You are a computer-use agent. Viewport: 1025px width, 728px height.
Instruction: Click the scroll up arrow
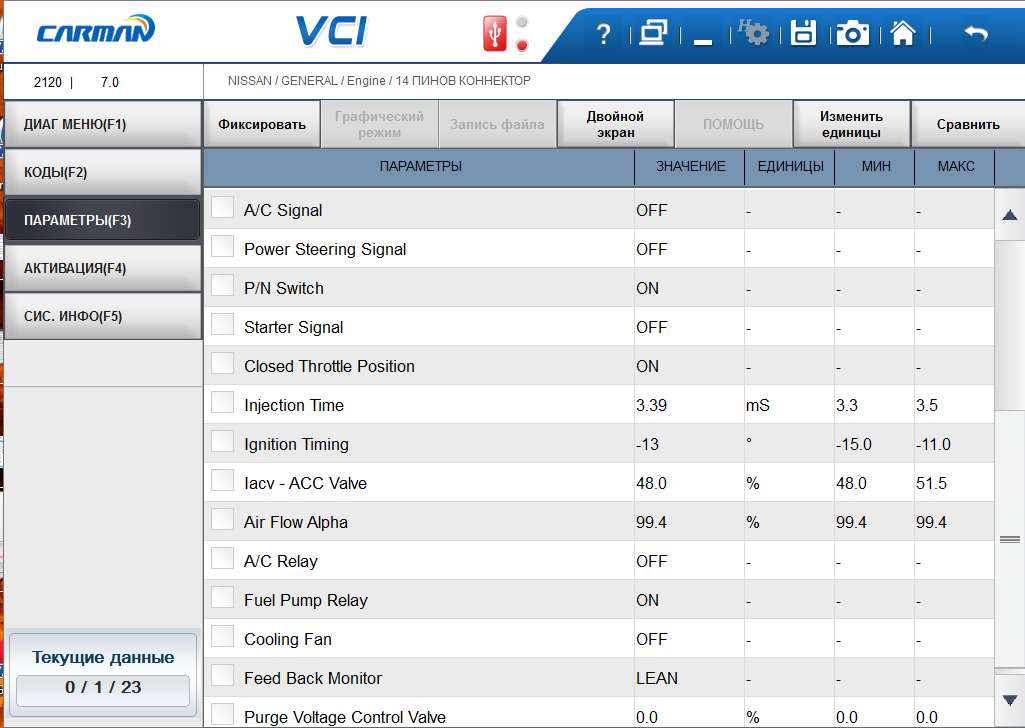tap(1009, 215)
